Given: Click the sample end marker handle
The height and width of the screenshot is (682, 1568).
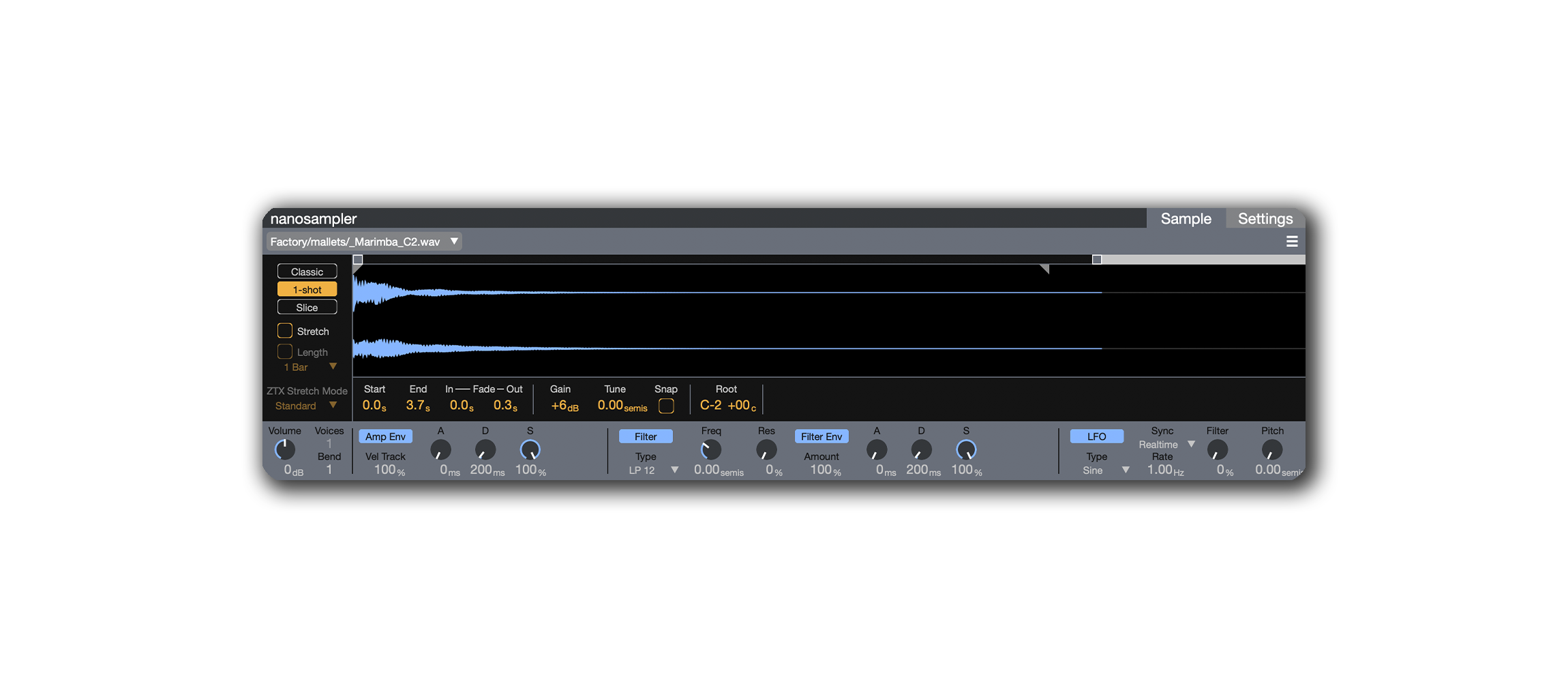Looking at the screenshot, I should tap(1096, 260).
